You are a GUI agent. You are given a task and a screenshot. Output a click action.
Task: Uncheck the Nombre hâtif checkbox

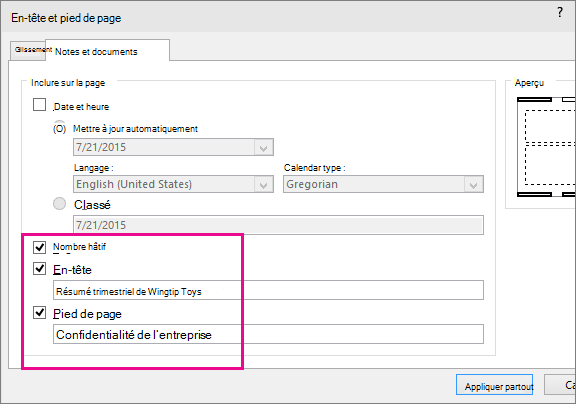pyautogui.click(x=39, y=247)
